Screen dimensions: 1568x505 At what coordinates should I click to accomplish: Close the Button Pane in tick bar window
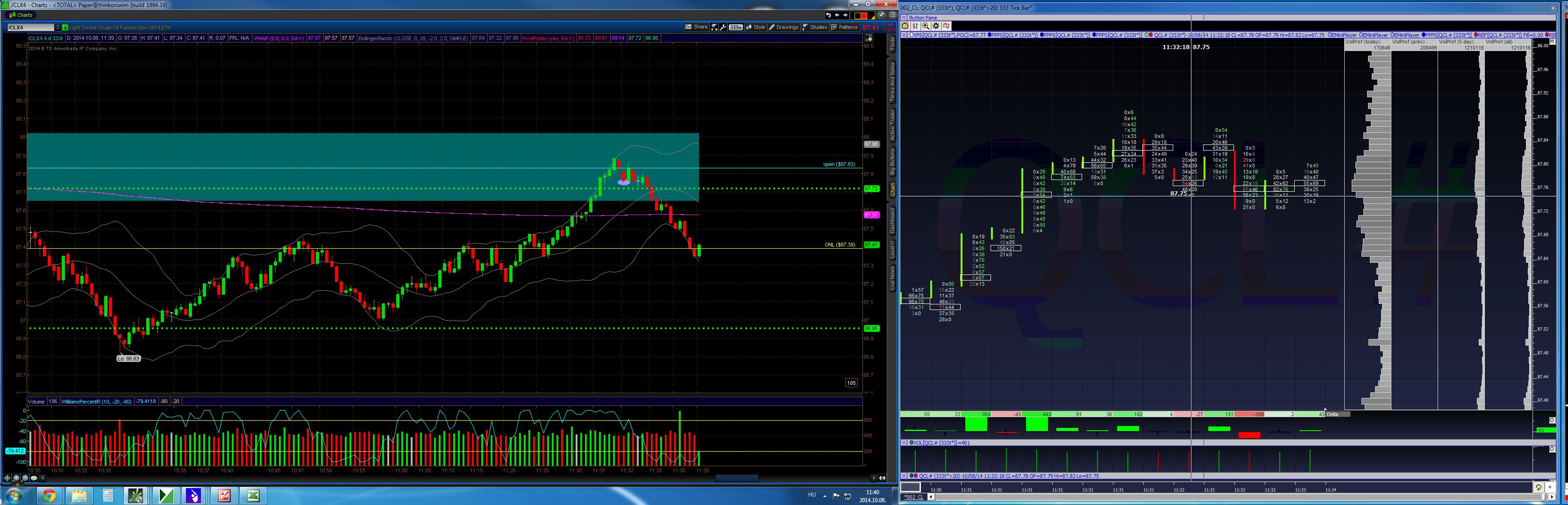[904, 18]
